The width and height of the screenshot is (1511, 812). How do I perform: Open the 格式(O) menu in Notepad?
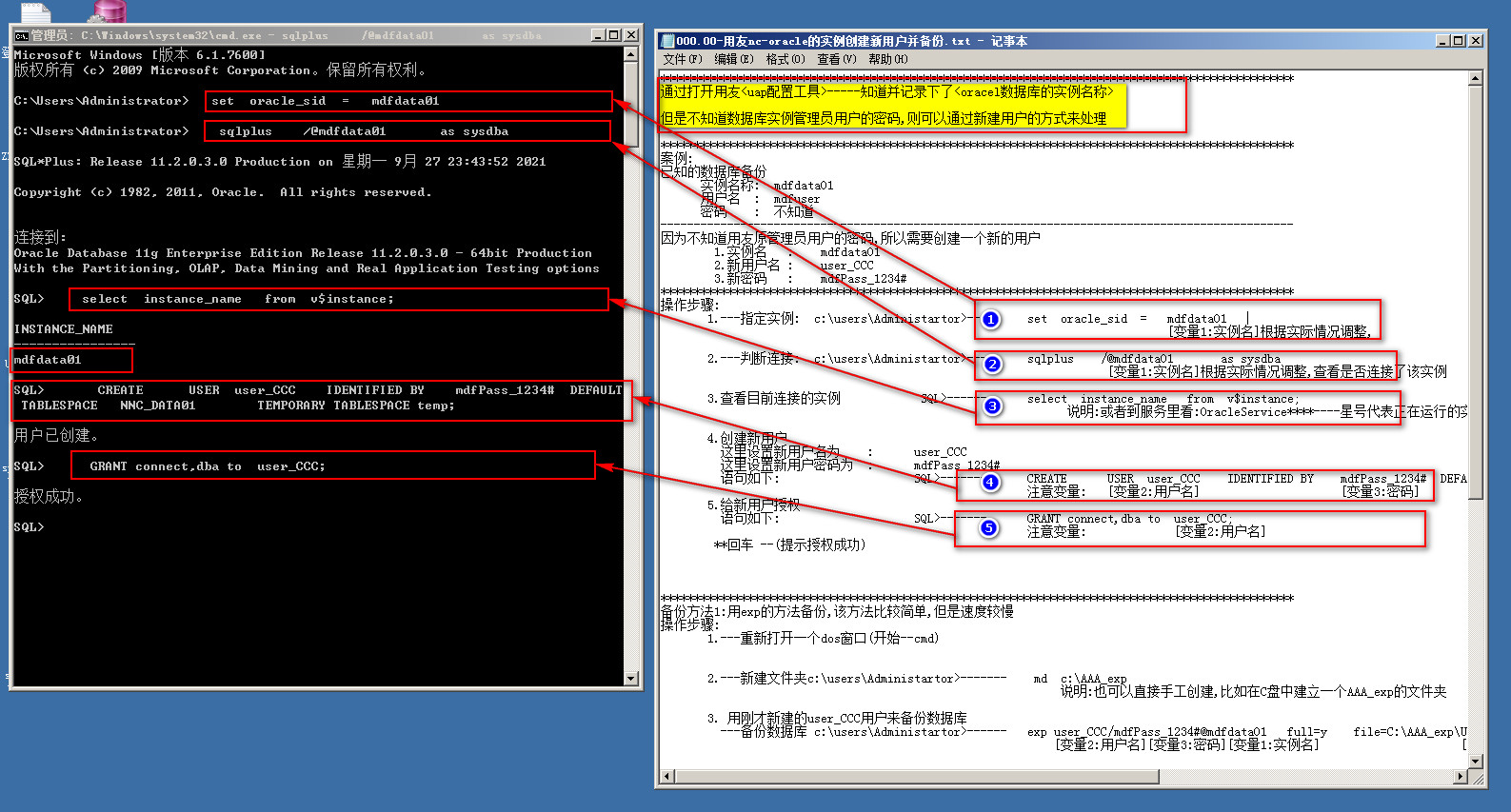(785, 59)
